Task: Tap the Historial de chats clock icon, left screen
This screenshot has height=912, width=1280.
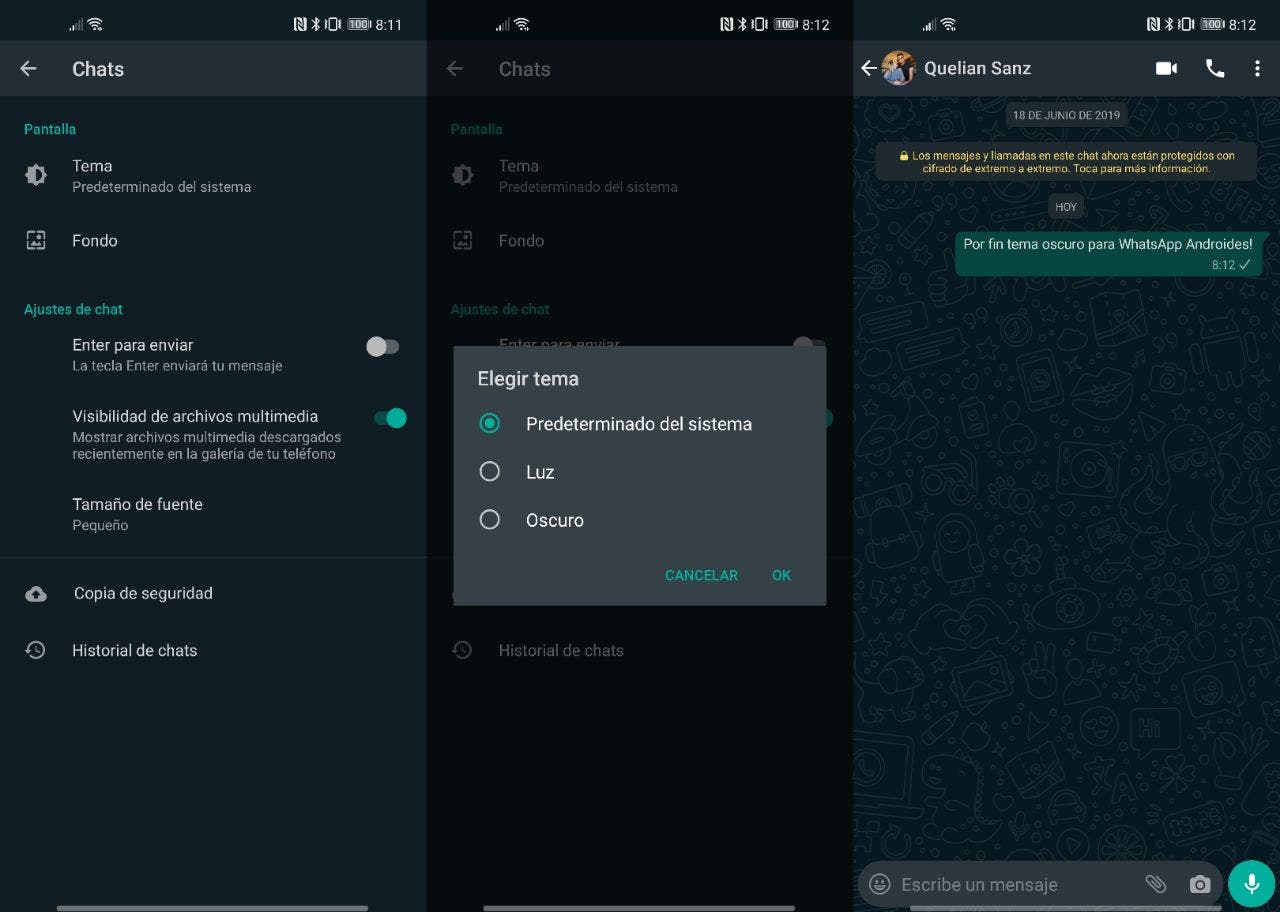Action: pyautogui.click(x=36, y=650)
